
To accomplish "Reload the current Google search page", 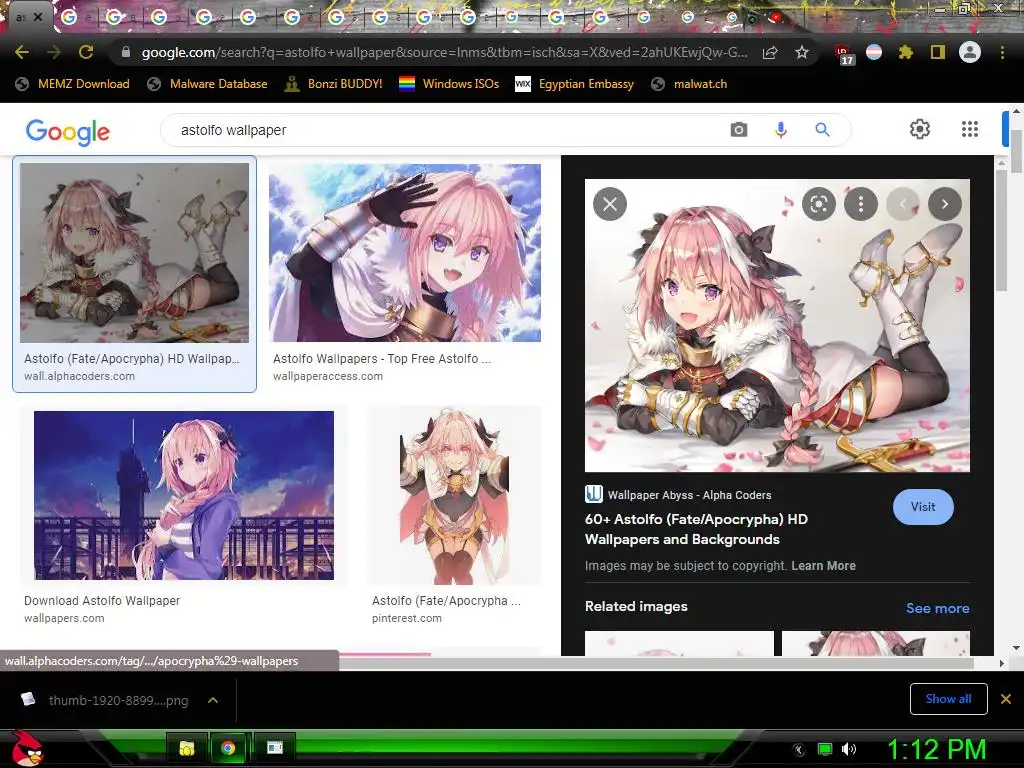I will [x=86, y=52].
